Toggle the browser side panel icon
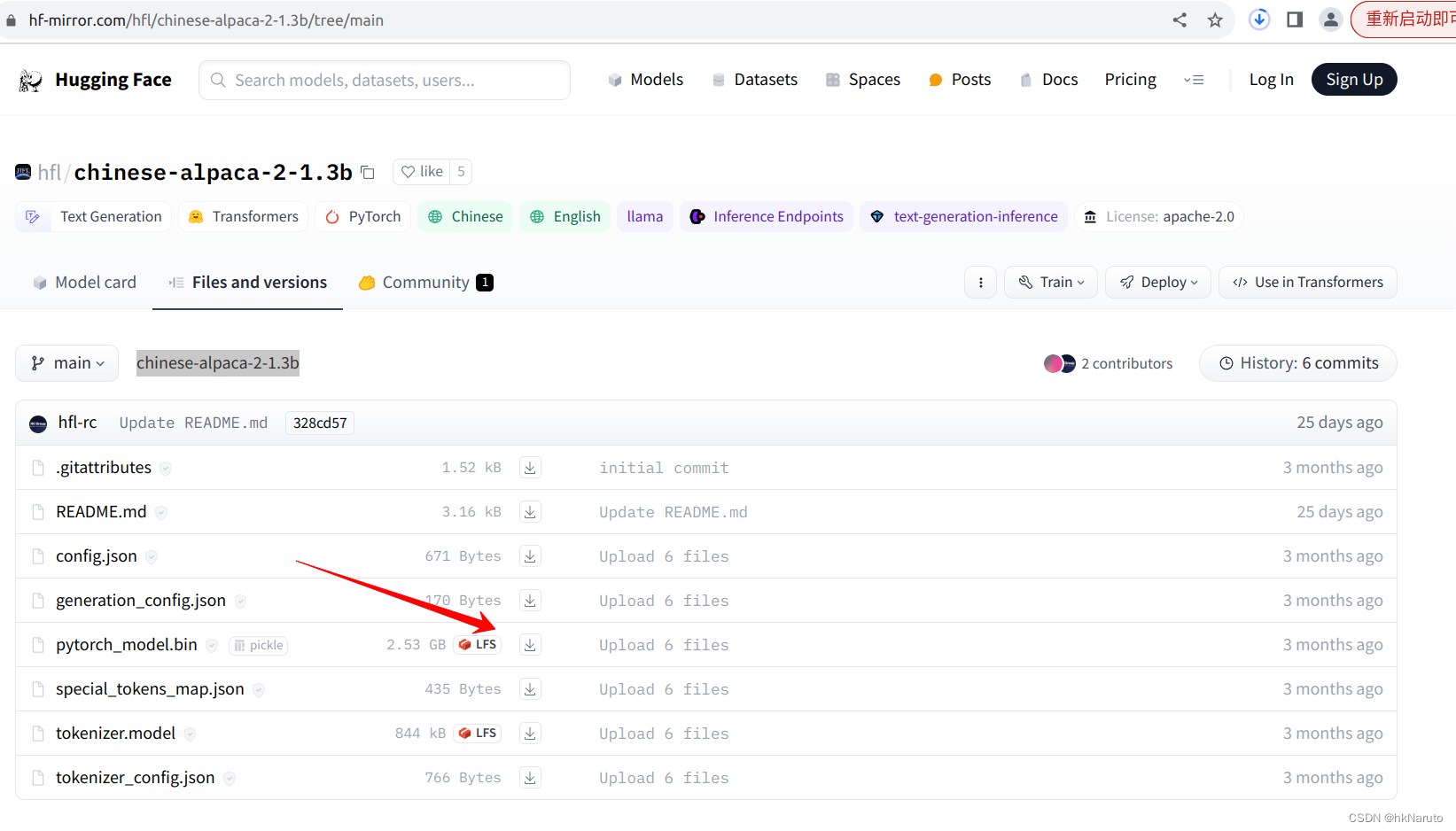The width and height of the screenshot is (1456, 831). (x=1295, y=19)
